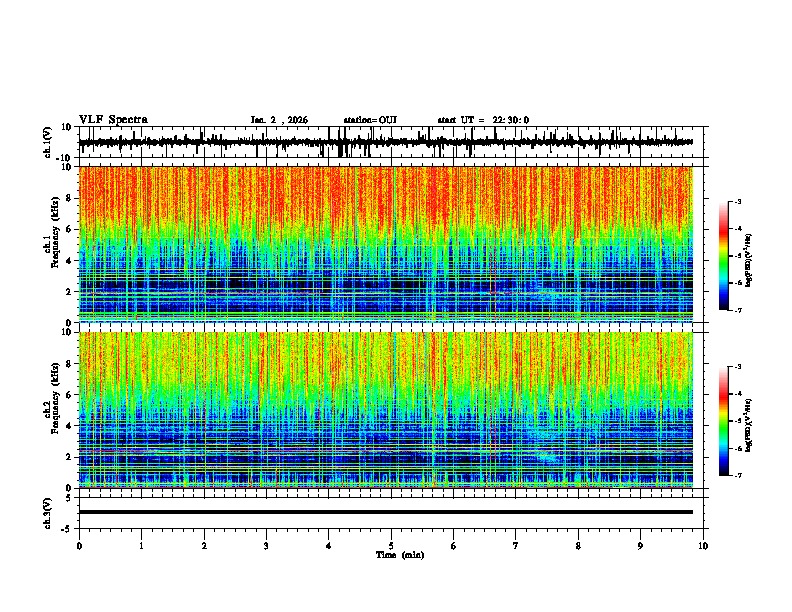Select the ch.2 "Frequency (kHz)" axis label

(55, 398)
